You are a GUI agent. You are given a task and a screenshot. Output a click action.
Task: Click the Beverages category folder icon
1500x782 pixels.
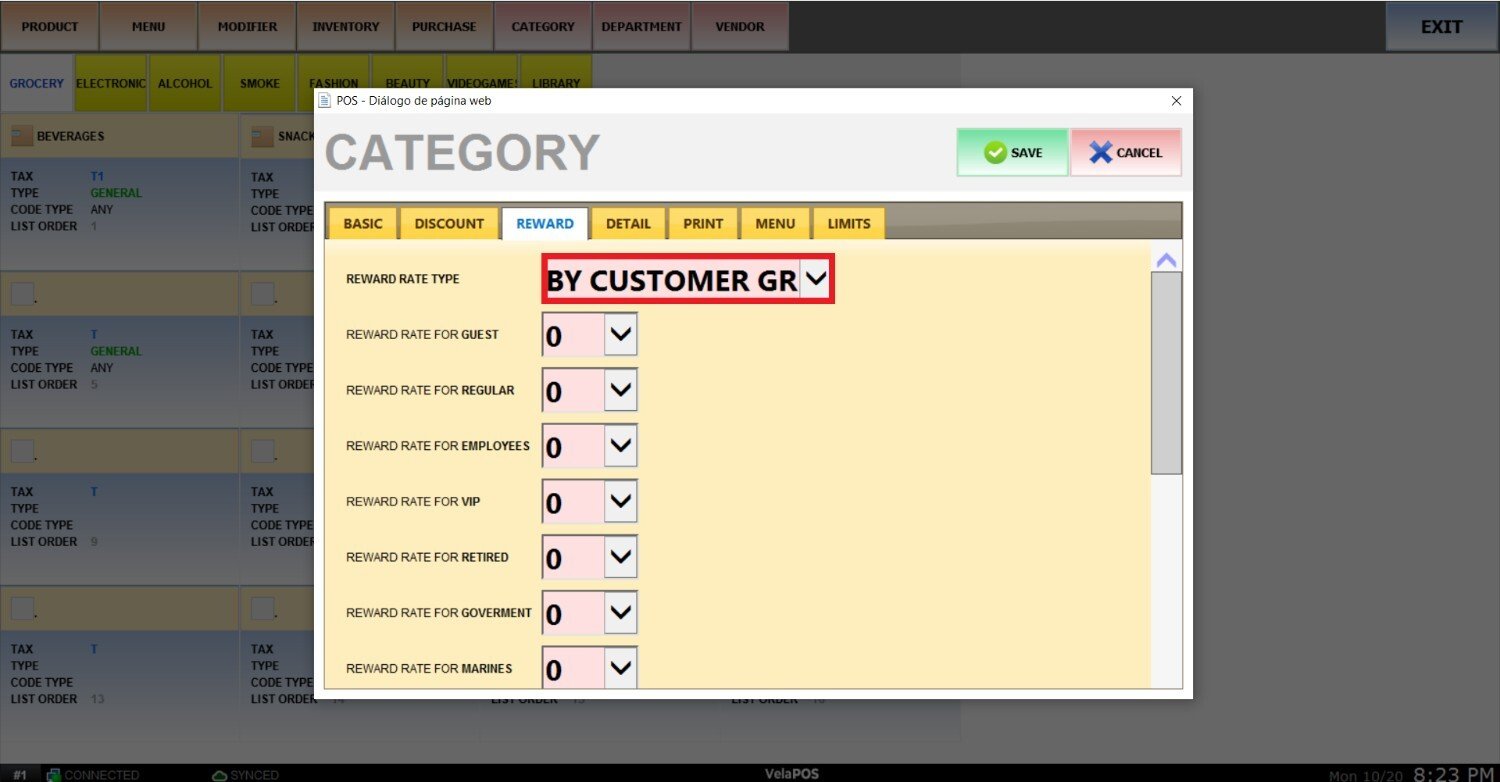pos(22,136)
